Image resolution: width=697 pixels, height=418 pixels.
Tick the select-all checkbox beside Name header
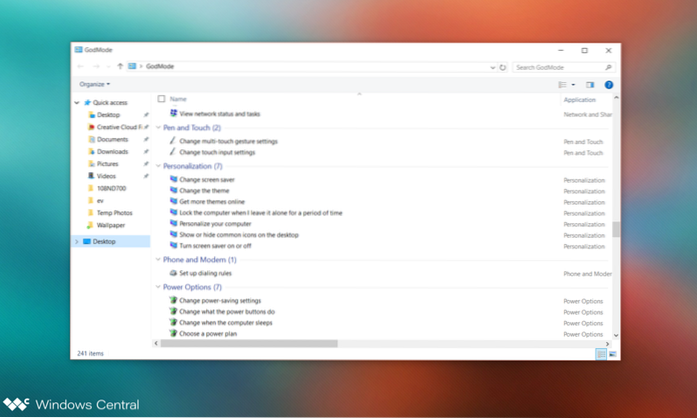coord(161,100)
